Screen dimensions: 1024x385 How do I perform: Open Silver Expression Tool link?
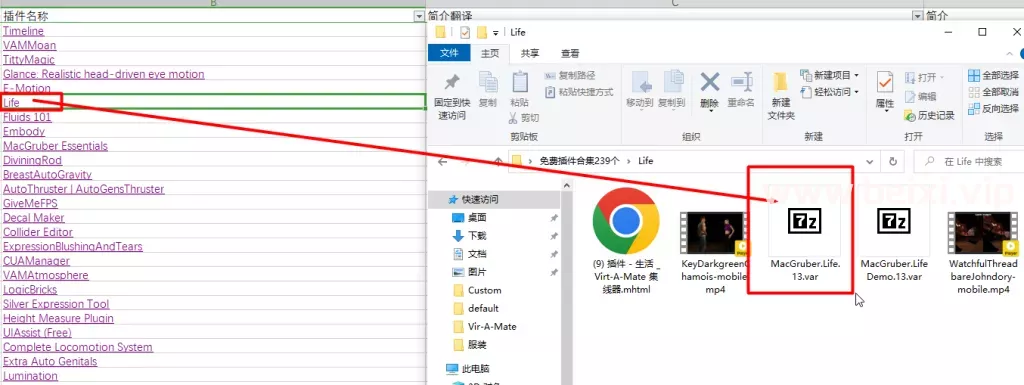[x=56, y=303]
